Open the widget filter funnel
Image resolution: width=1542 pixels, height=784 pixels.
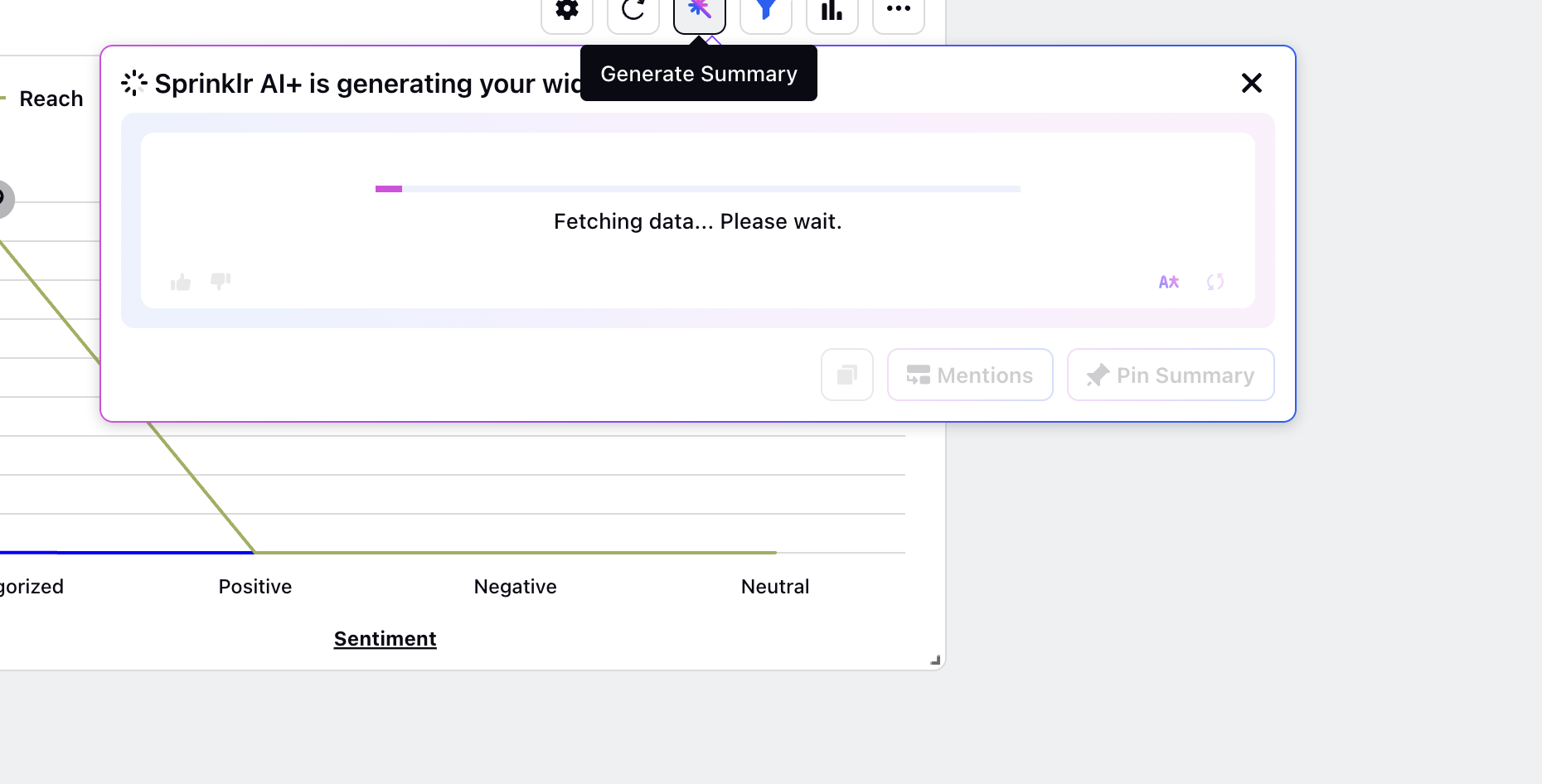(766, 12)
